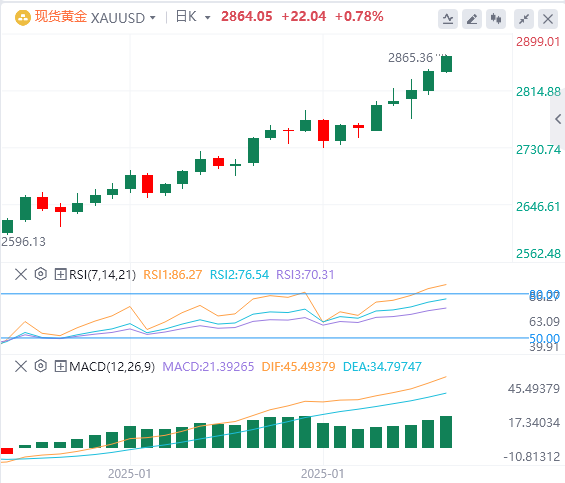Screen dimensions: 565x483
Task: Close the chart panel with X
Action: coord(548,19)
